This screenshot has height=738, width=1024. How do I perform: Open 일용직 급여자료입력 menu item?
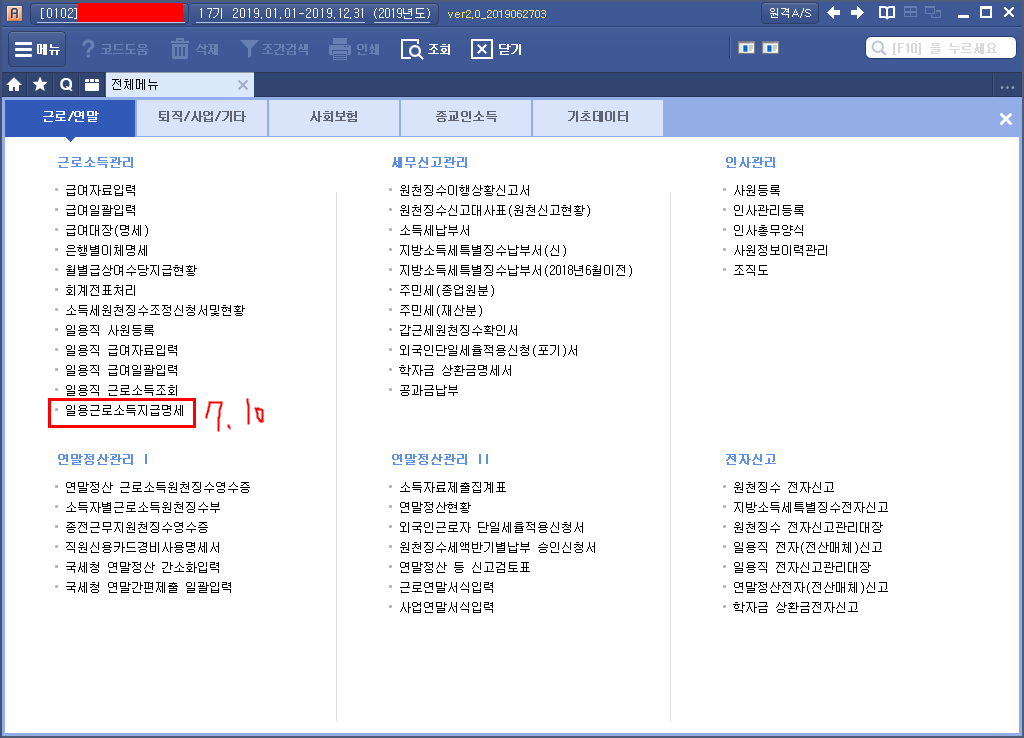[121, 351]
